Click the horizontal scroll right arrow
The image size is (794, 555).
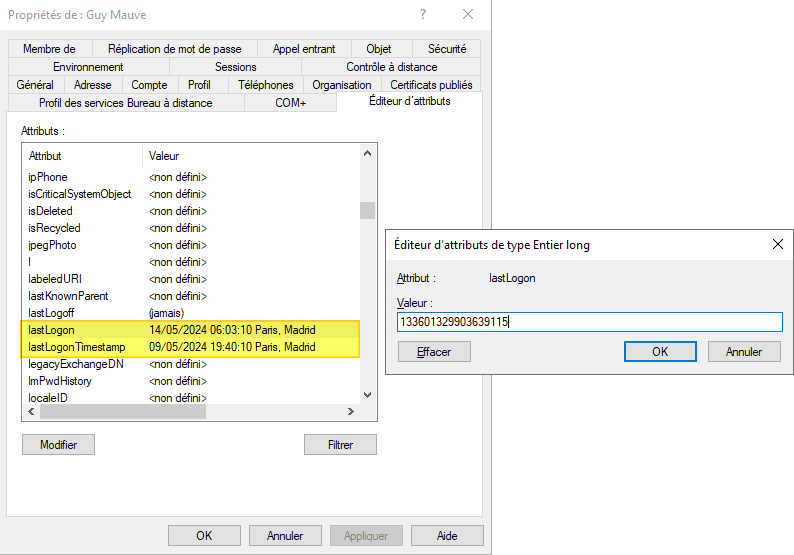pyautogui.click(x=351, y=411)
